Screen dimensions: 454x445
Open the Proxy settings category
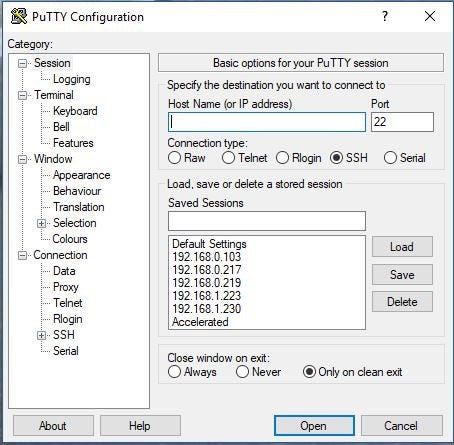pos(66,287)
